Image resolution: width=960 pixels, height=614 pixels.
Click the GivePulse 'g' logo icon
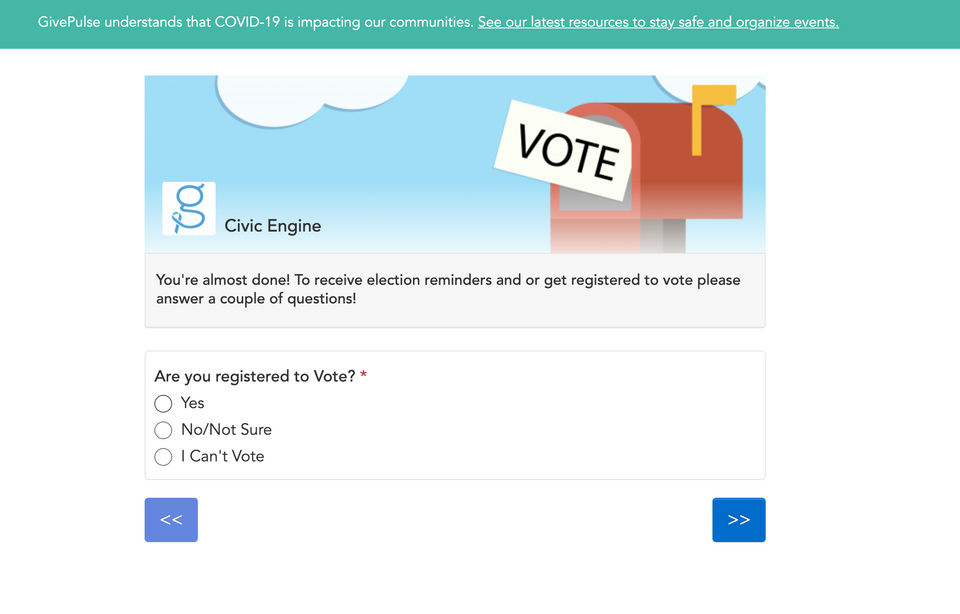189,209
